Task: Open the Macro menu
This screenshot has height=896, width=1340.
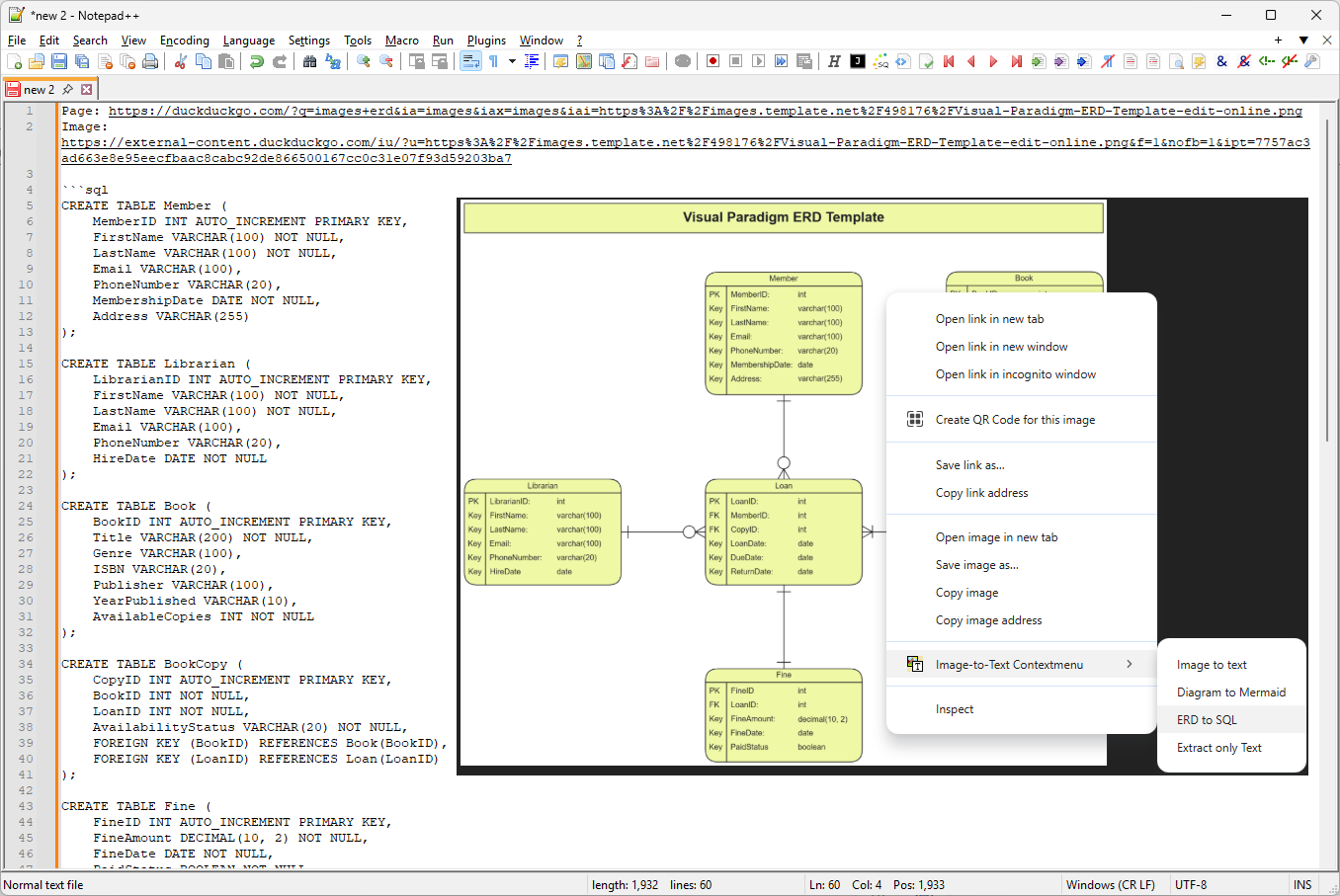Action: (x=402, y=41)
